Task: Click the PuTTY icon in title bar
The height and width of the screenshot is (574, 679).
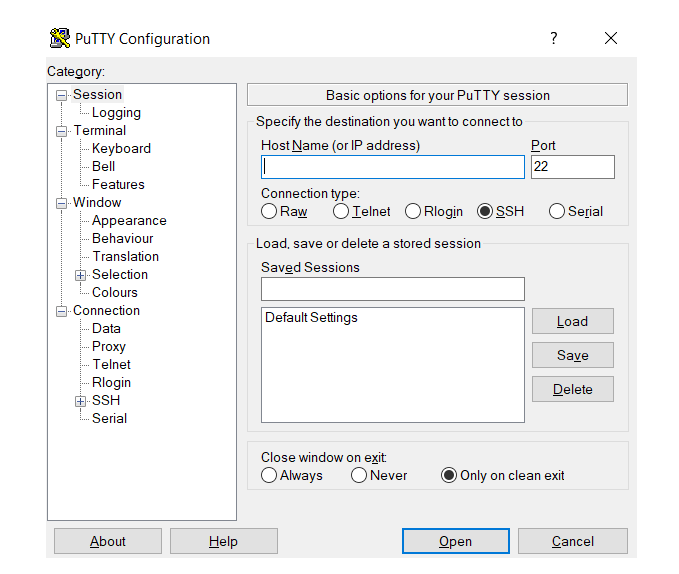Action: click(x=60, y=38)
